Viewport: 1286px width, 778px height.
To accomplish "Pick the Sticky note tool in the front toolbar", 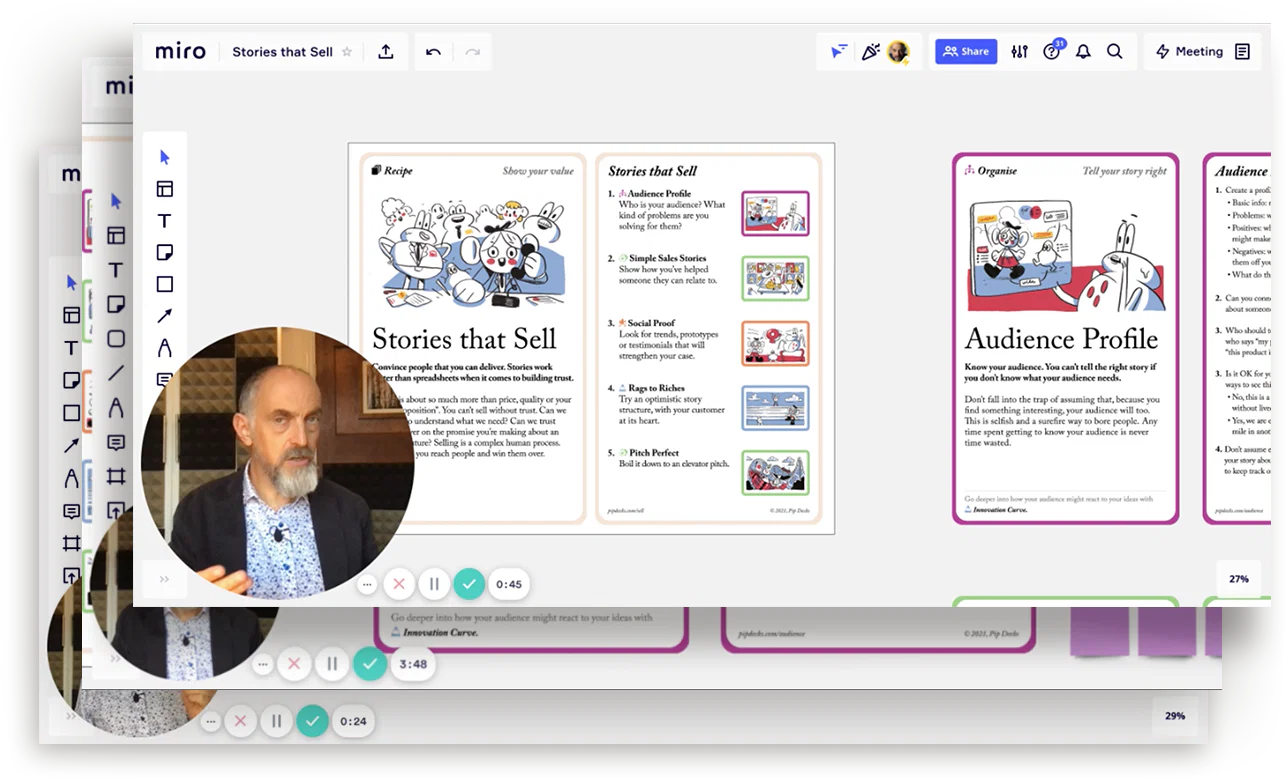I will tap(165, 253).
